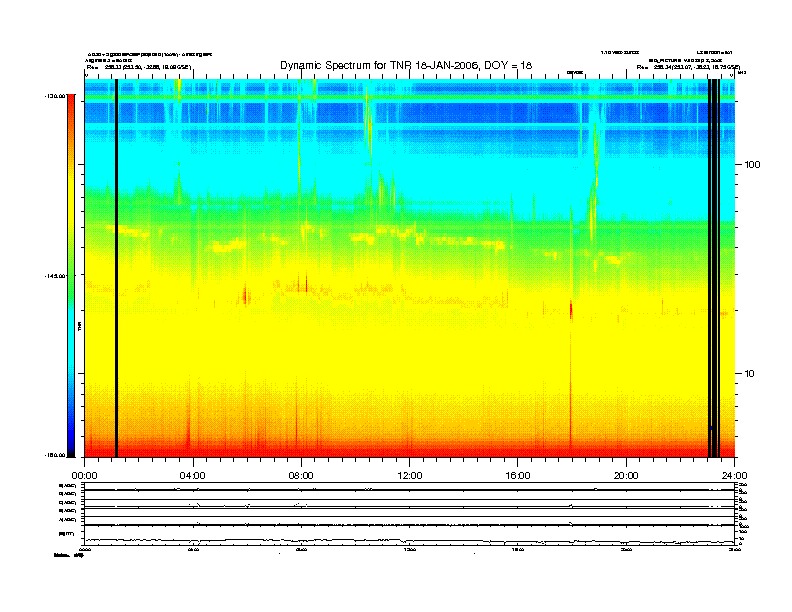This screenshot has height=612, width=792.
Task: Click the rainbow intensity colorbar
Action: tap(71, 276)
